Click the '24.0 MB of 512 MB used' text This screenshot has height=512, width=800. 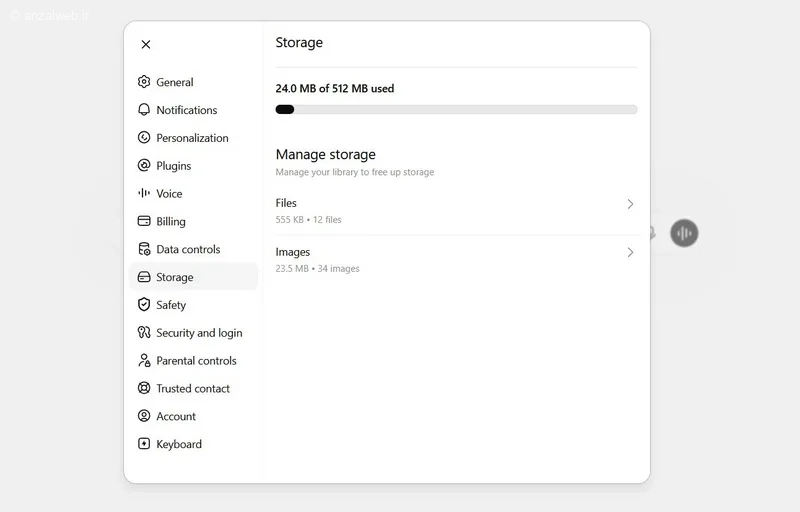pos(335,88)
